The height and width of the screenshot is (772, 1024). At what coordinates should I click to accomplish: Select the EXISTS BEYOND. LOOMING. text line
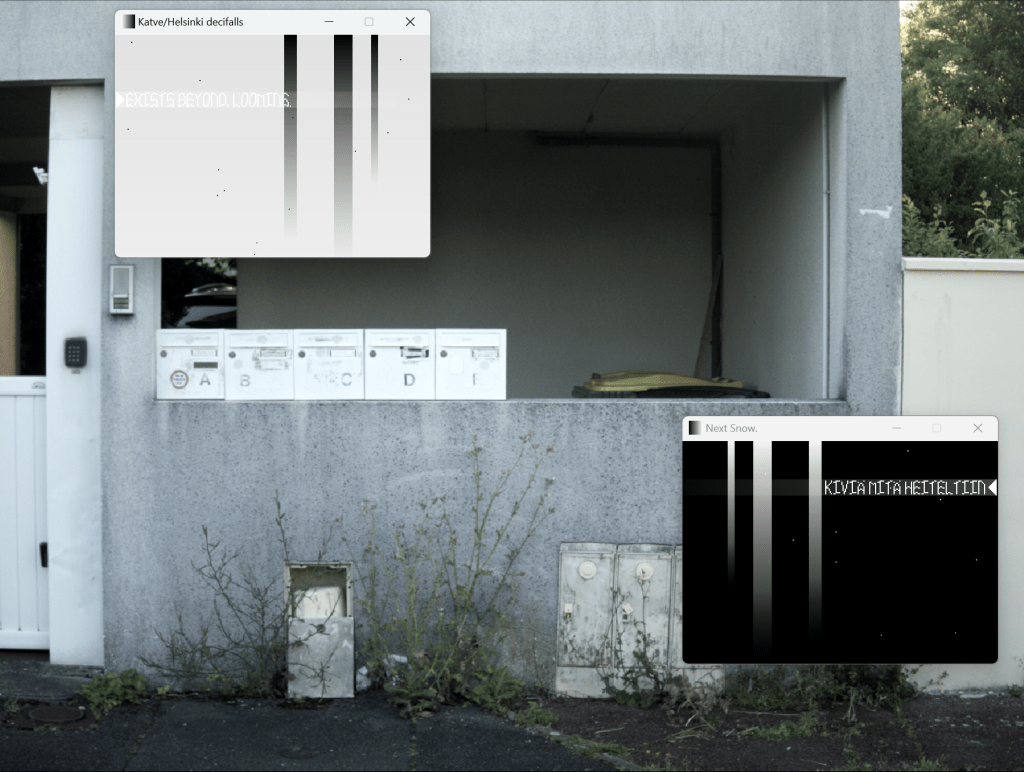(208, 101)
